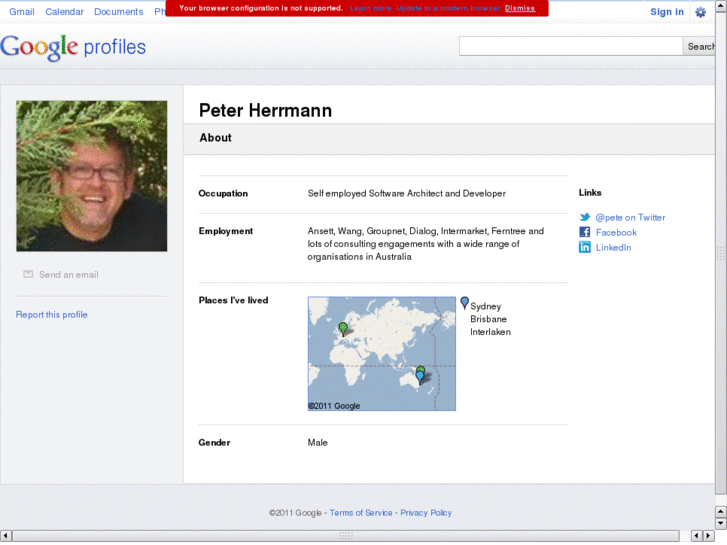The image size is (727, 545).
Task: Open Calendar from the top bar
Action: (x=64, y=12)
